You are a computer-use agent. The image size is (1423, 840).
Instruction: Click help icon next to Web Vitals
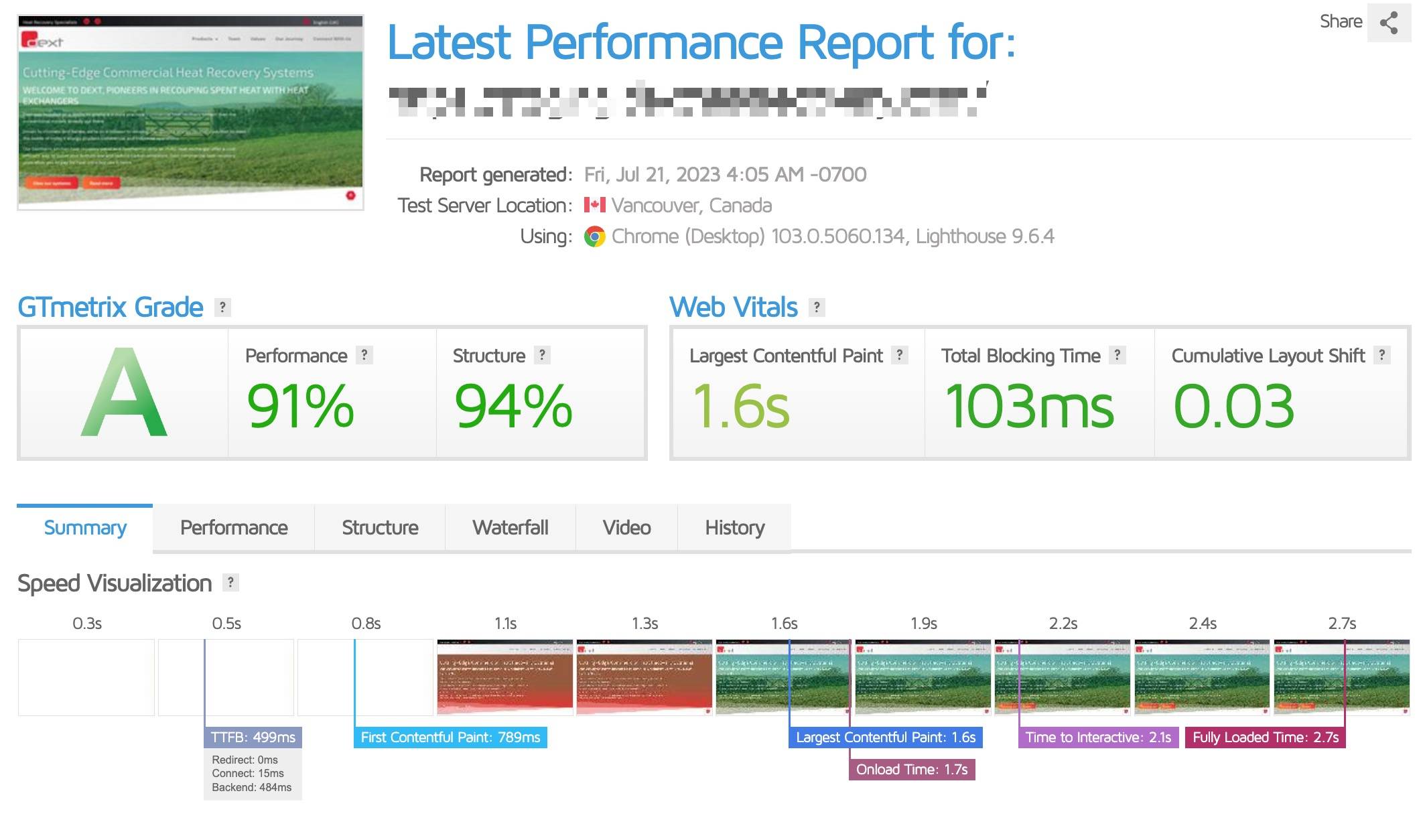816,307
